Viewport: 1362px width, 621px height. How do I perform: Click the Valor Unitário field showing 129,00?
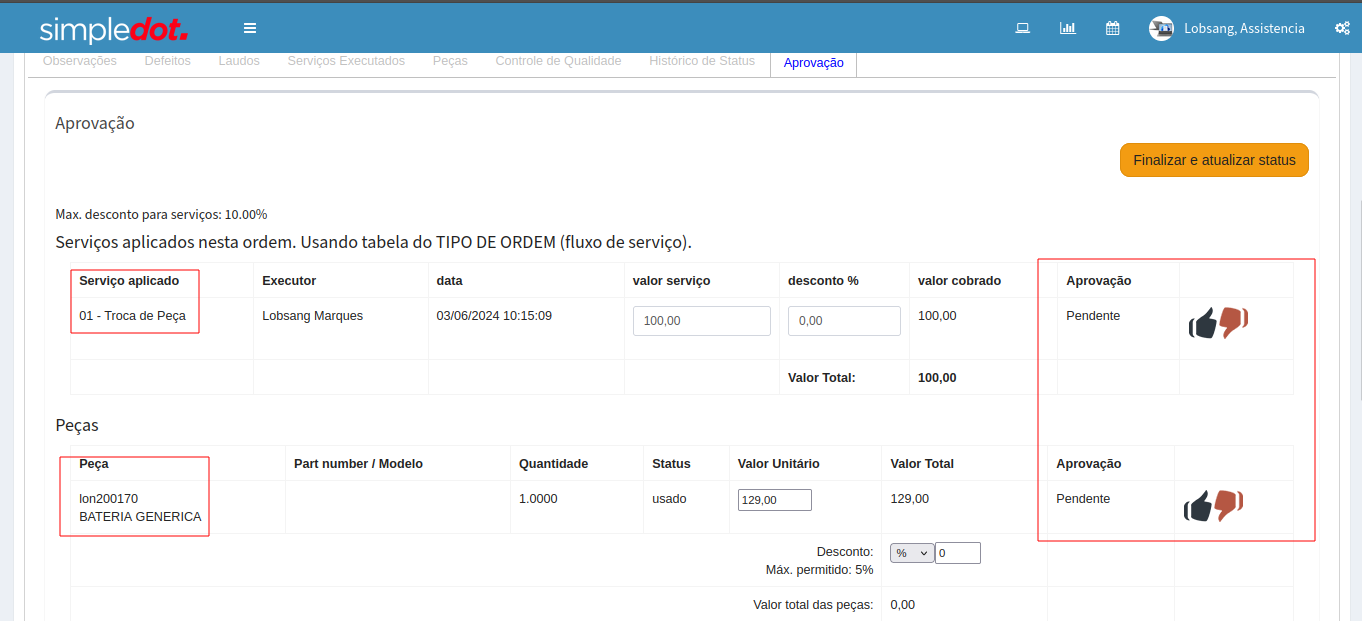pyautogui.click(x=774, y=500)
